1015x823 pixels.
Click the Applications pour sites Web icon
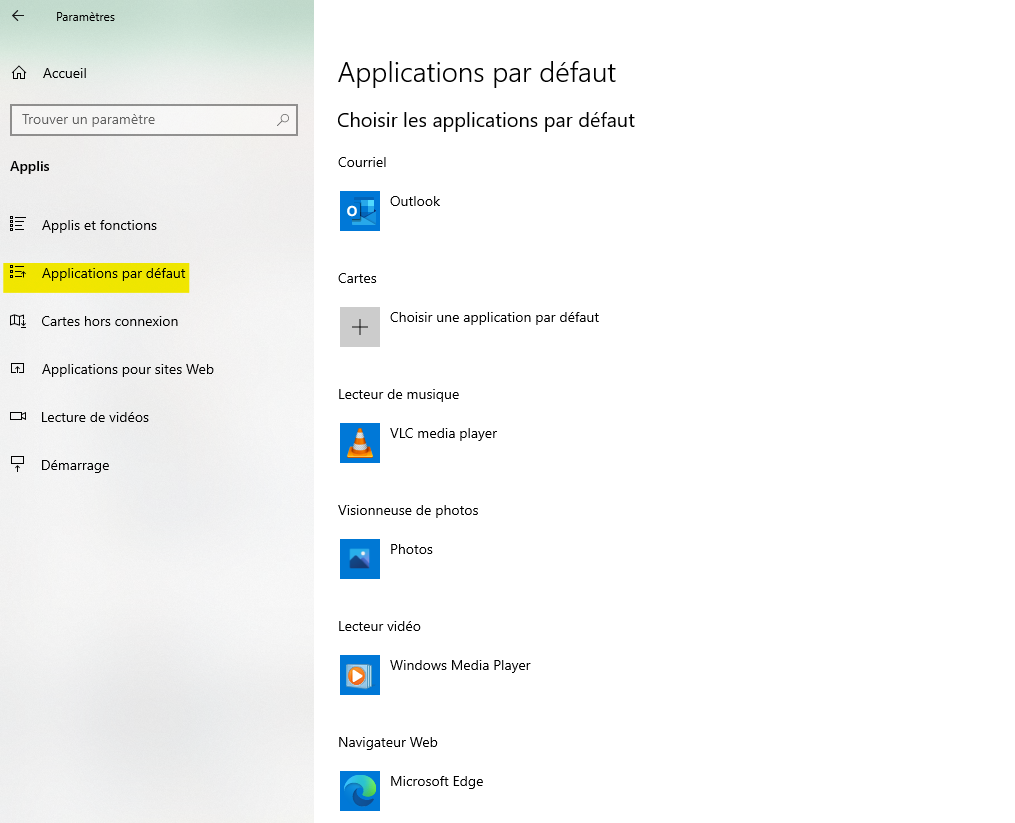17,369
